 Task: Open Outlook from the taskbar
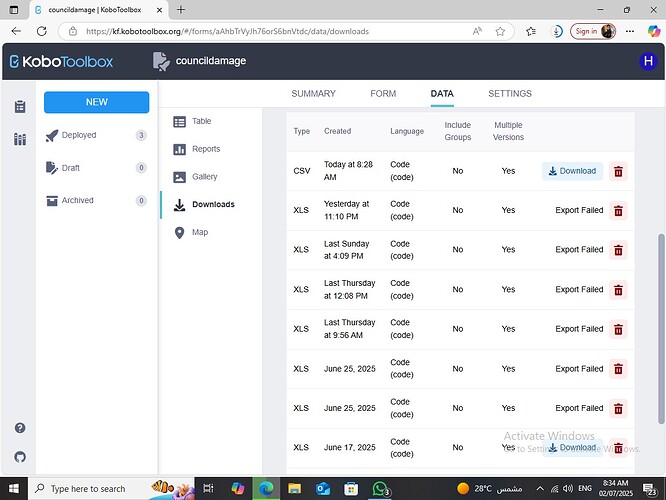323,489
